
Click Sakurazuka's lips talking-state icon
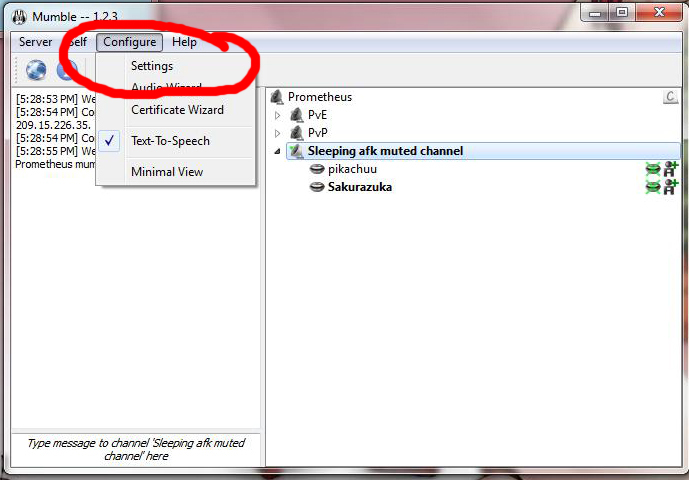tap(317, 187)
